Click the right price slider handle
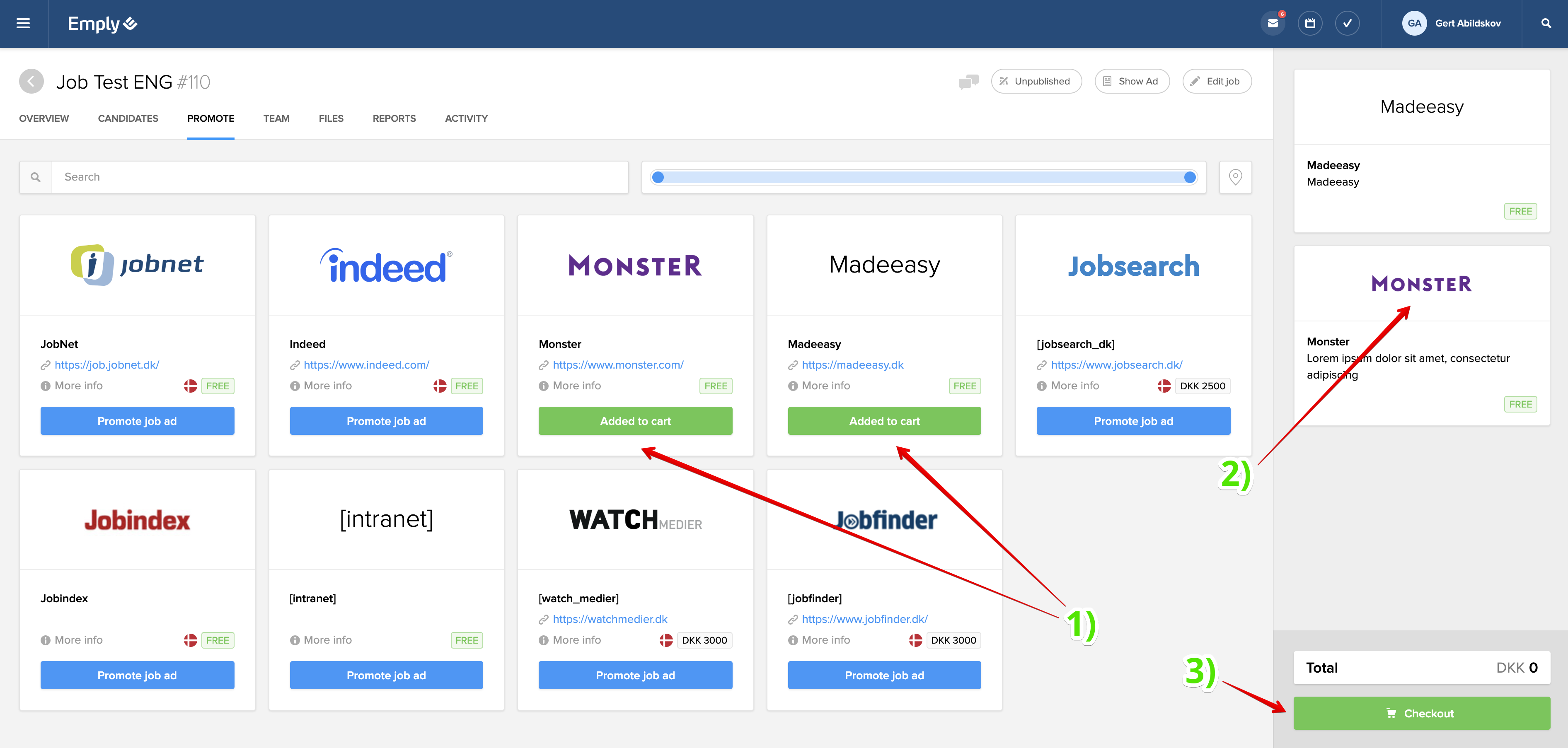Viewport: 1568px width, 748px height. [1189, 178]
